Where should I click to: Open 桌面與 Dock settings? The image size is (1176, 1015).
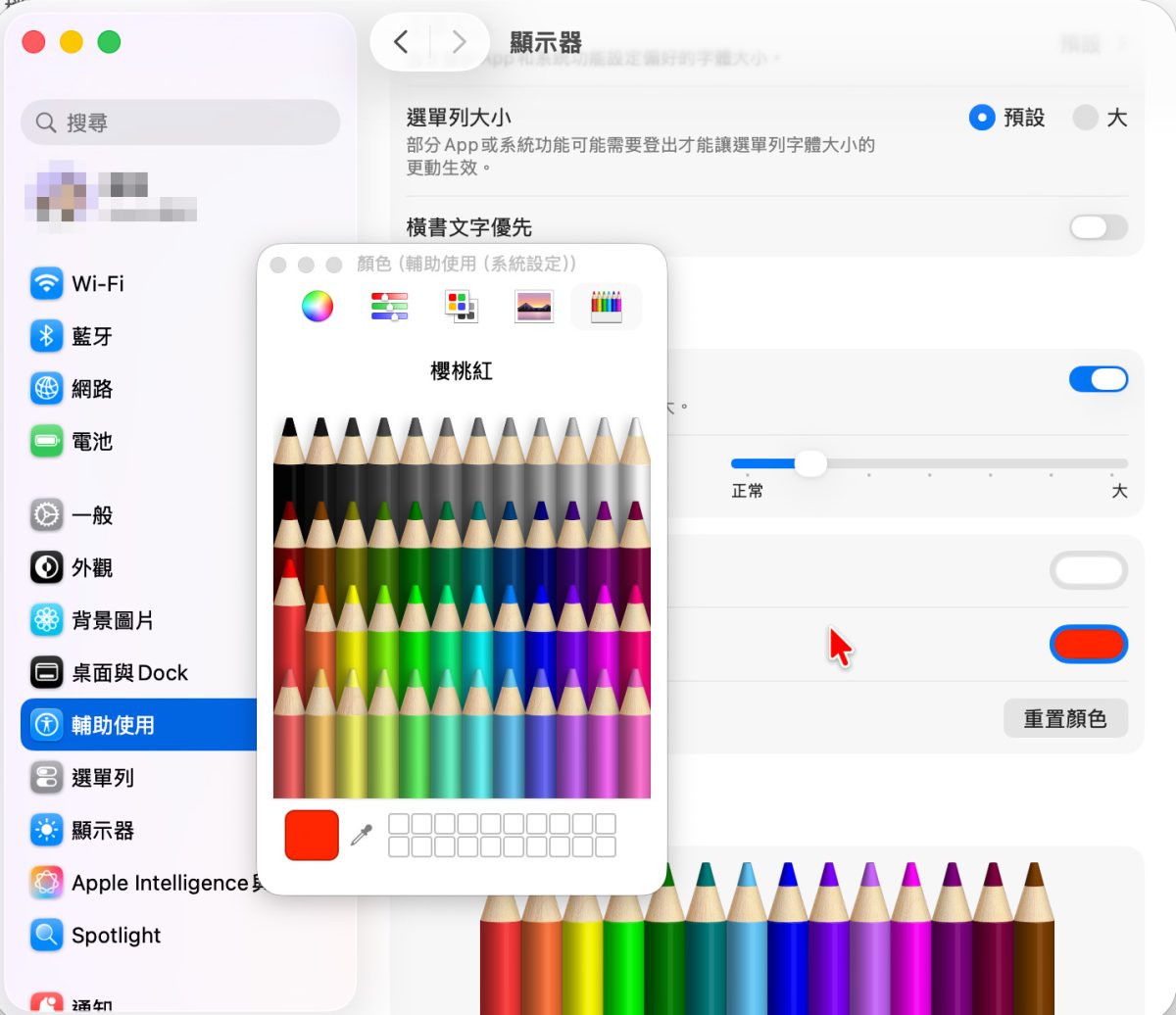137,673
